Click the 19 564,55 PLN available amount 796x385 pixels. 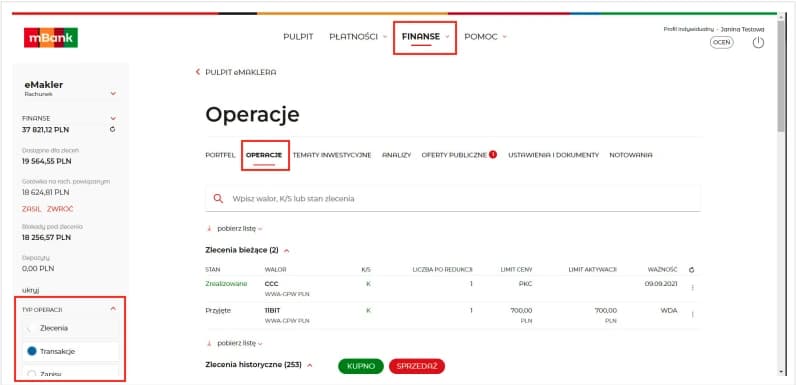pos(47,162)
